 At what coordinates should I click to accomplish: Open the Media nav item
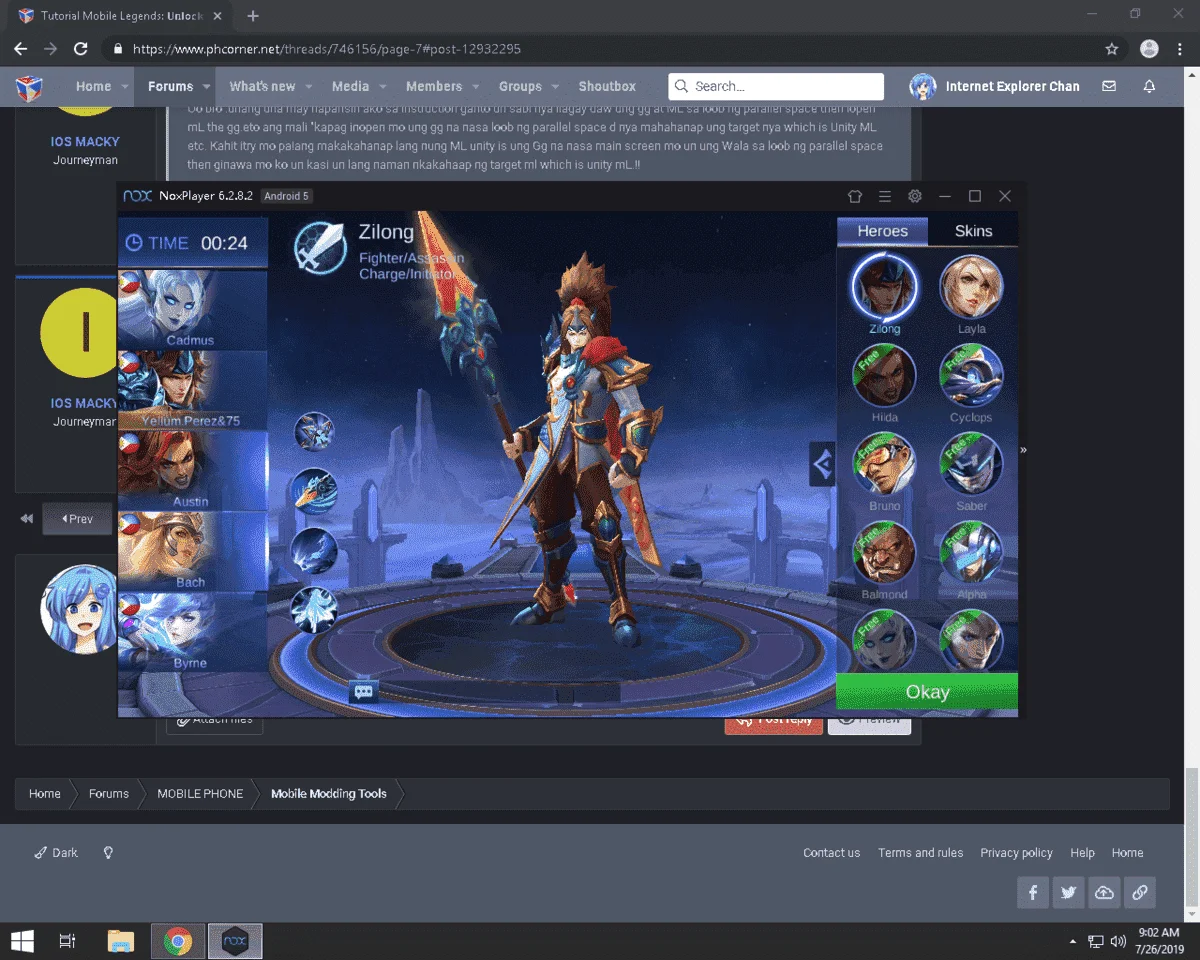[350, 86]
